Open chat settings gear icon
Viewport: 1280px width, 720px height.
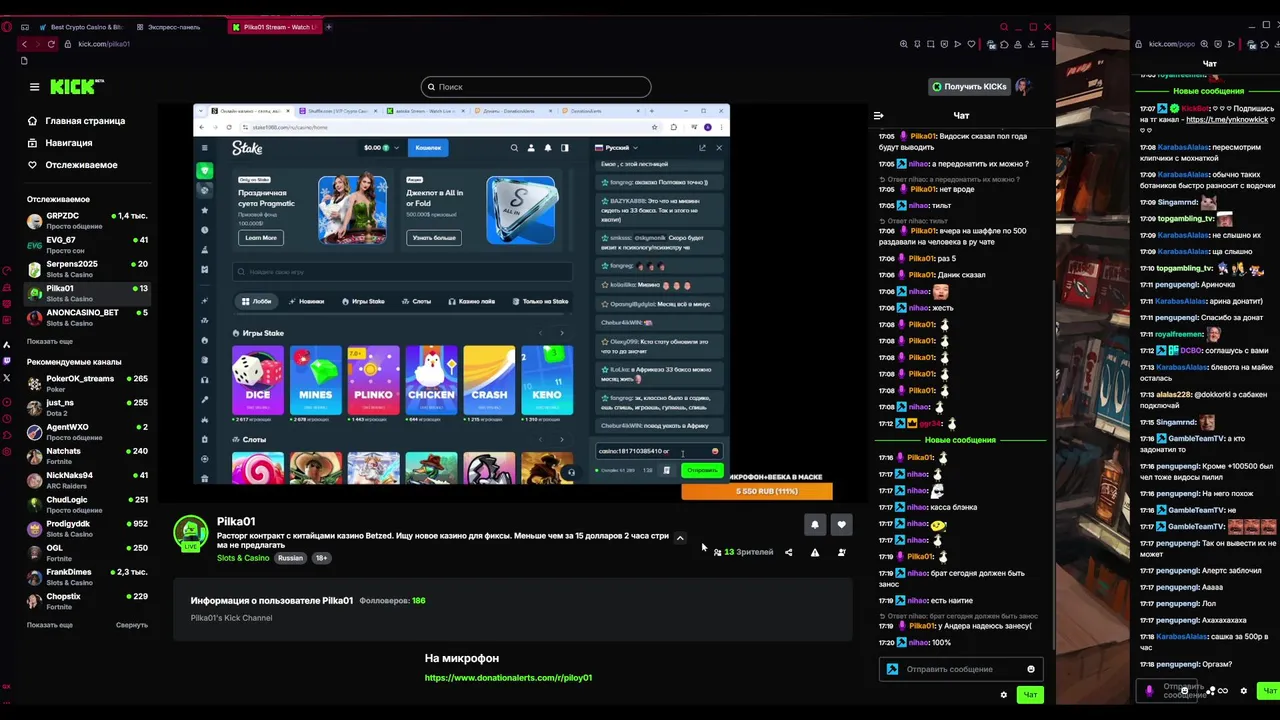(x=1004, y=695)
